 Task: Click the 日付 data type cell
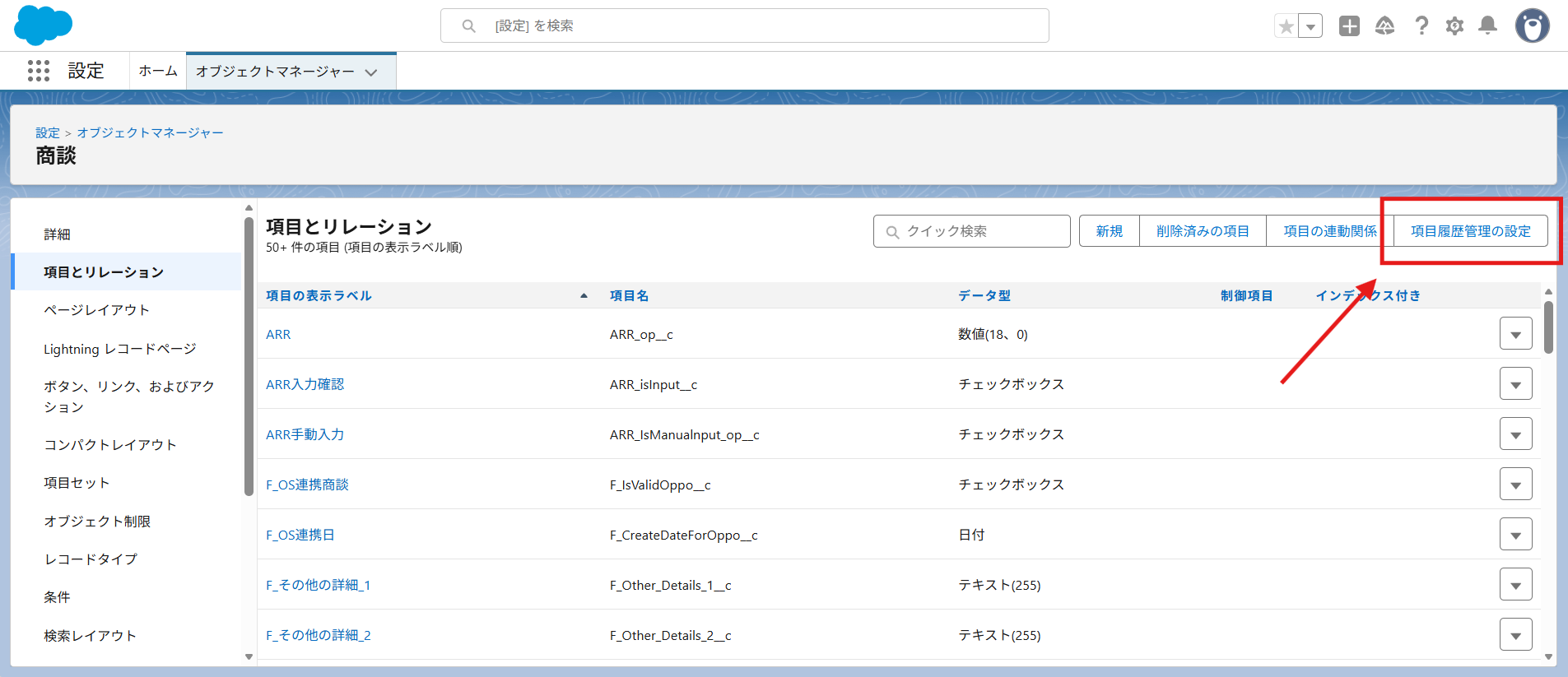click(x=971, y=536)
